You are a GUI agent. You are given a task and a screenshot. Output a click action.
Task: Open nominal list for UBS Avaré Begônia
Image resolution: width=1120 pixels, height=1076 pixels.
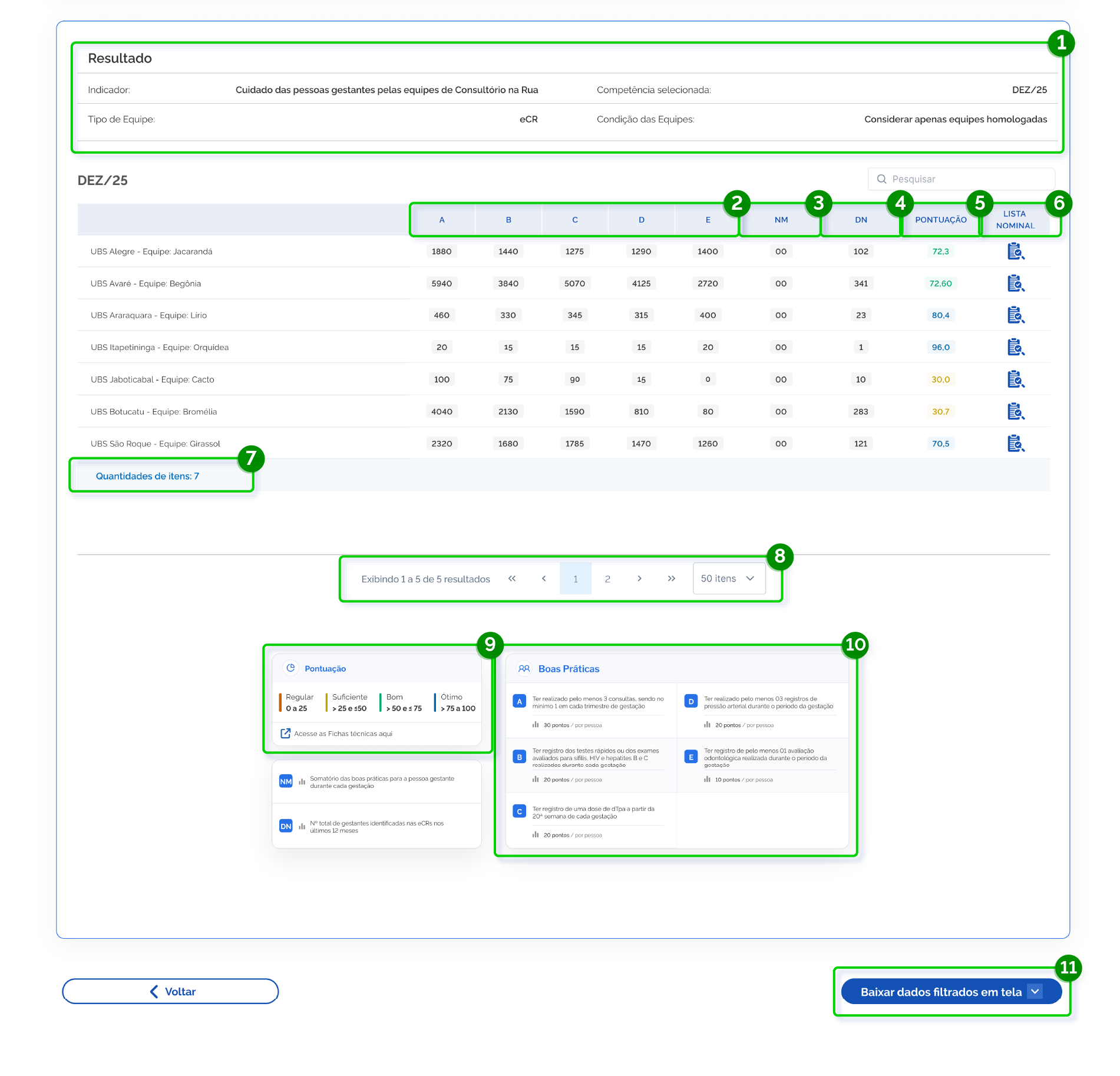1015,283
